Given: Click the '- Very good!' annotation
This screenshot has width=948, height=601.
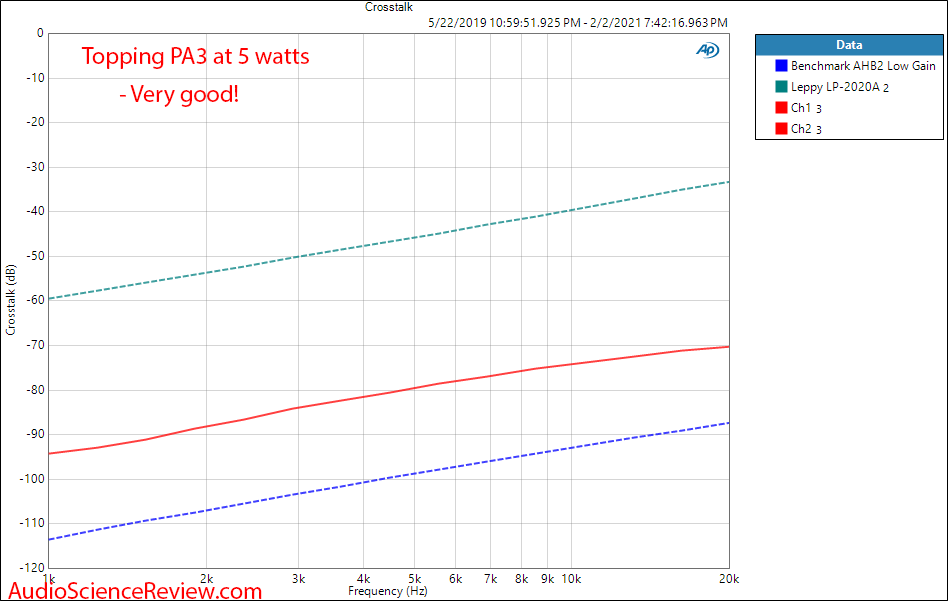Looking at the screenshot, I should (x=179, y=94).
